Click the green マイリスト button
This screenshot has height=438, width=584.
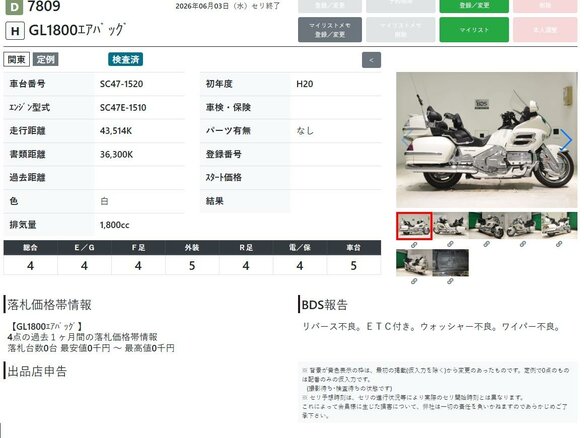(474, 30)
